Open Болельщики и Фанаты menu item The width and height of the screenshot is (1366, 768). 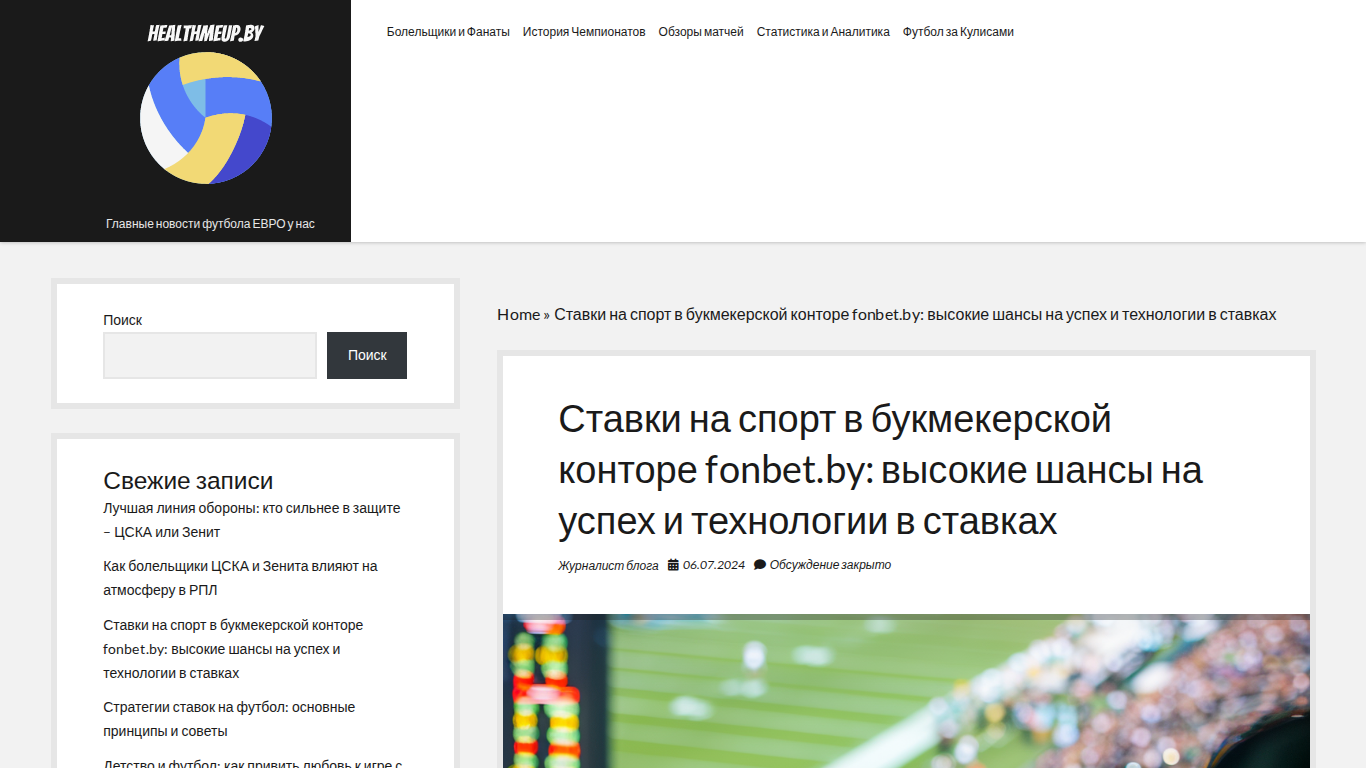pyautogui.click(x=448, y=32)
